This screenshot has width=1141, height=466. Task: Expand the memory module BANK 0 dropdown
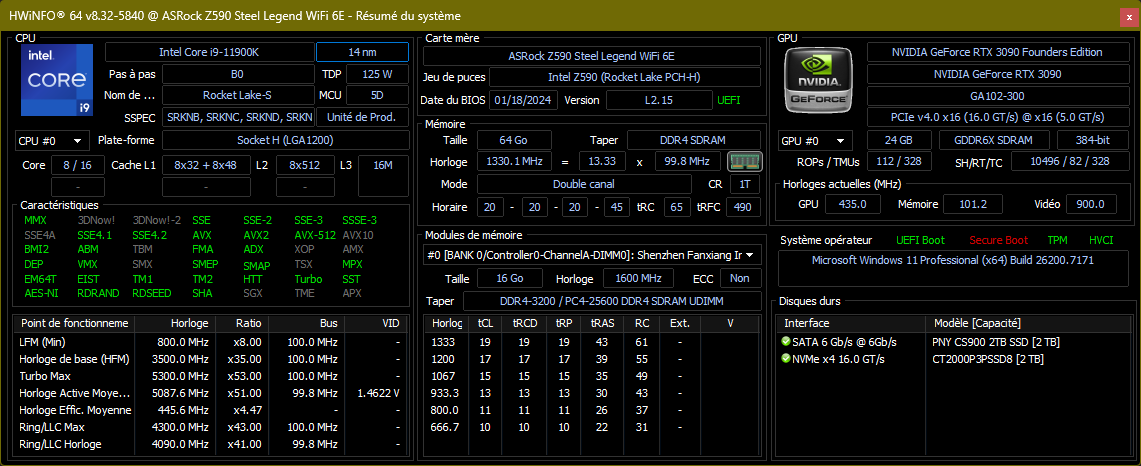(592, 255)
